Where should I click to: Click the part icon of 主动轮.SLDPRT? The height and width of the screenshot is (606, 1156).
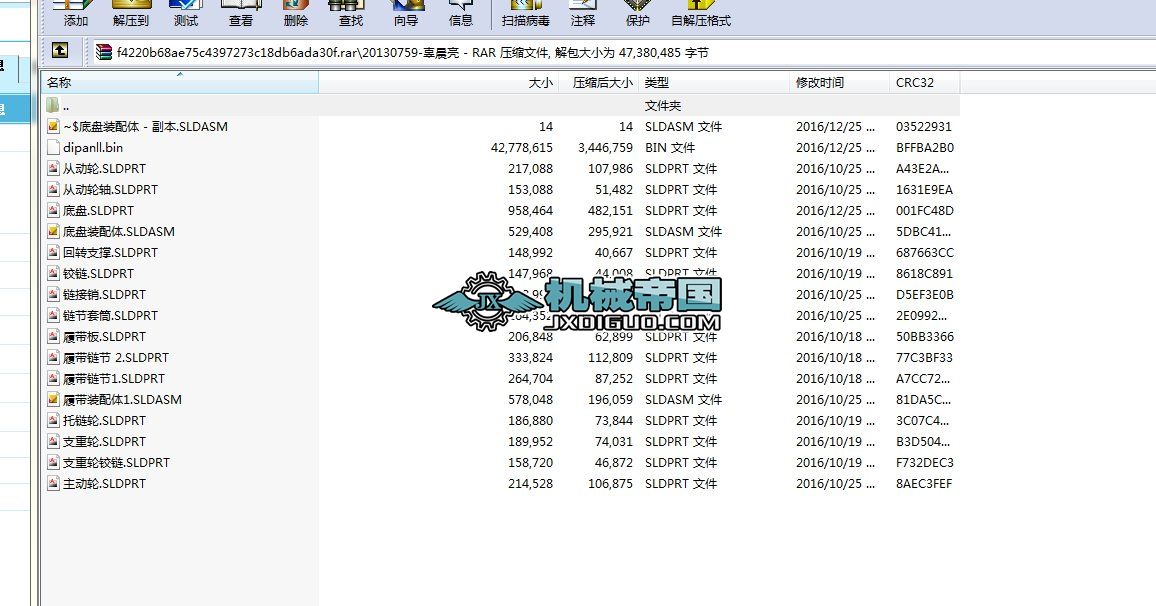[x=52, y=484]
